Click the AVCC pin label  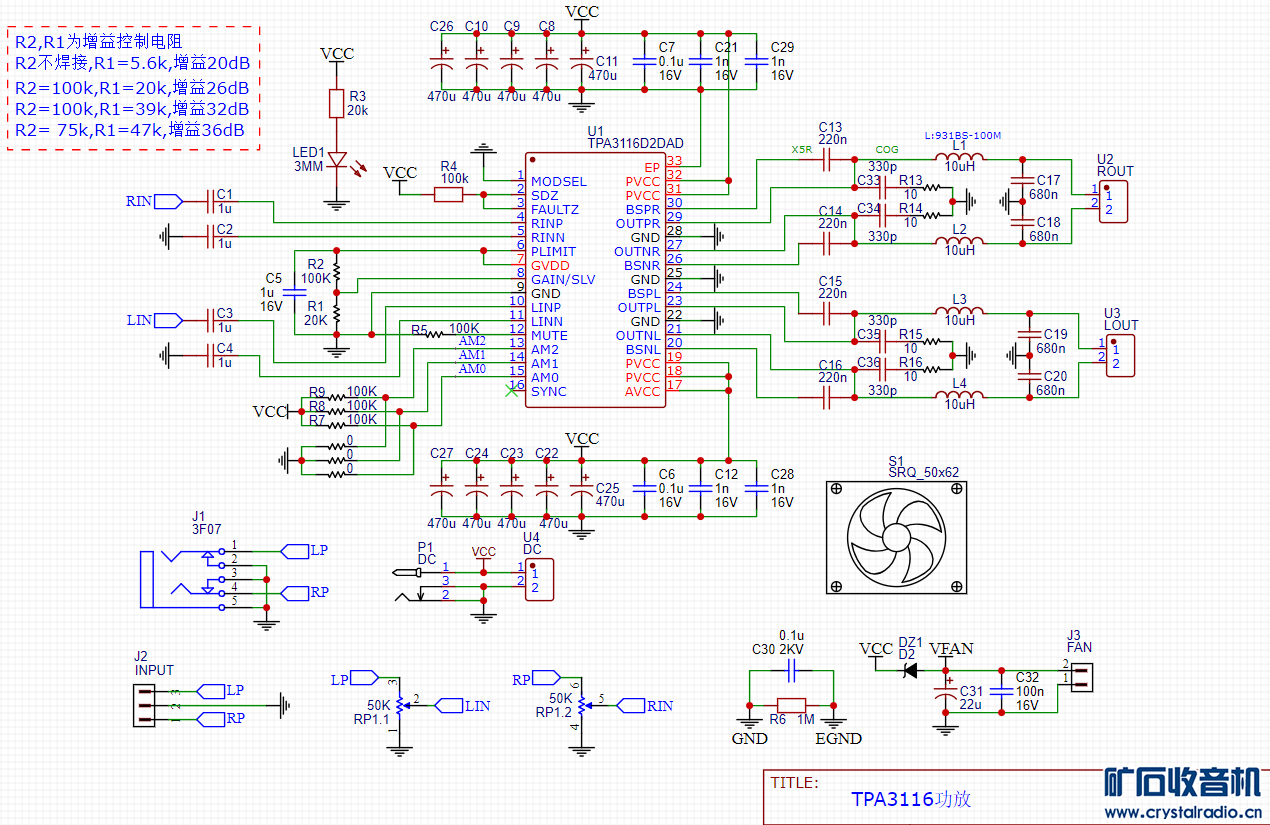tap(643, 392)
